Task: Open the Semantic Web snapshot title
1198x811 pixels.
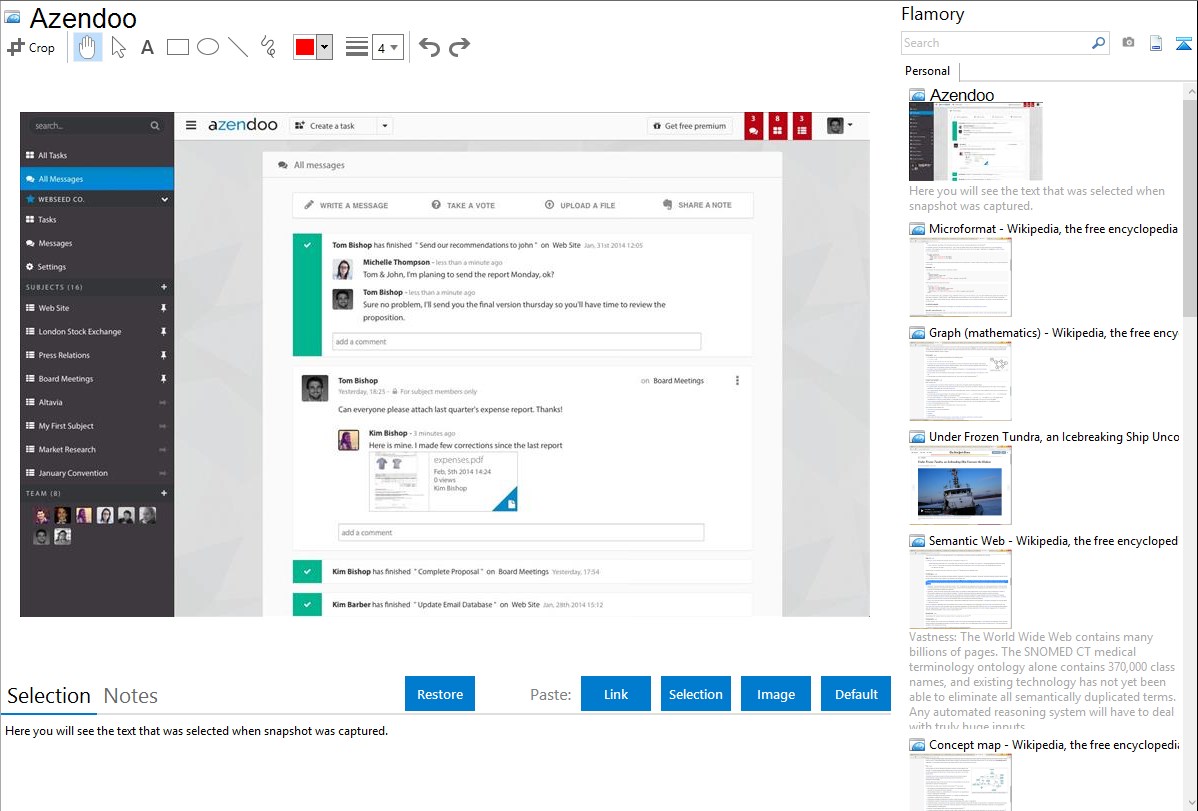Action: click(1053, 540)
